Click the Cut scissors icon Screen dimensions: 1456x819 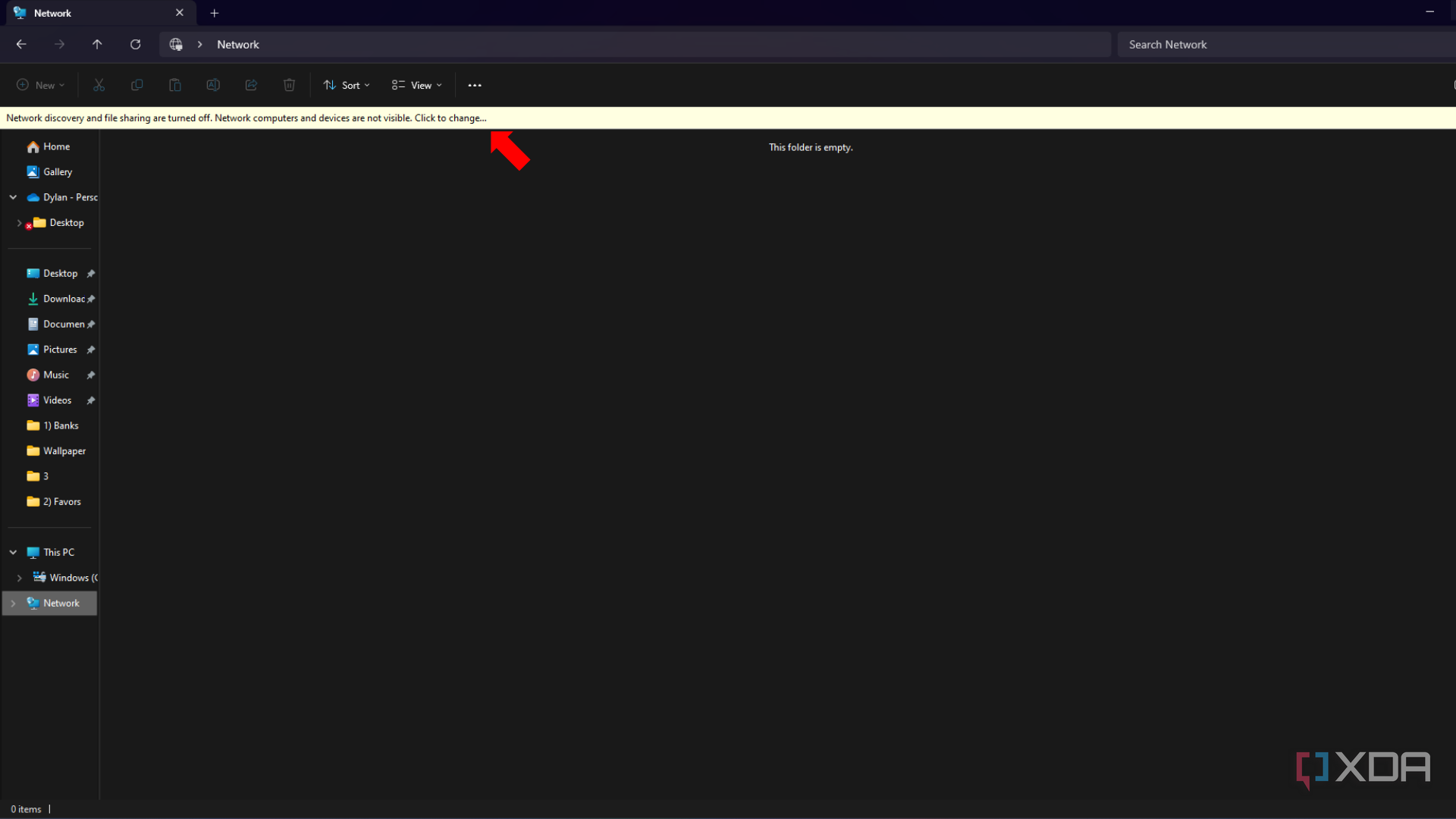tap(99, 85)
